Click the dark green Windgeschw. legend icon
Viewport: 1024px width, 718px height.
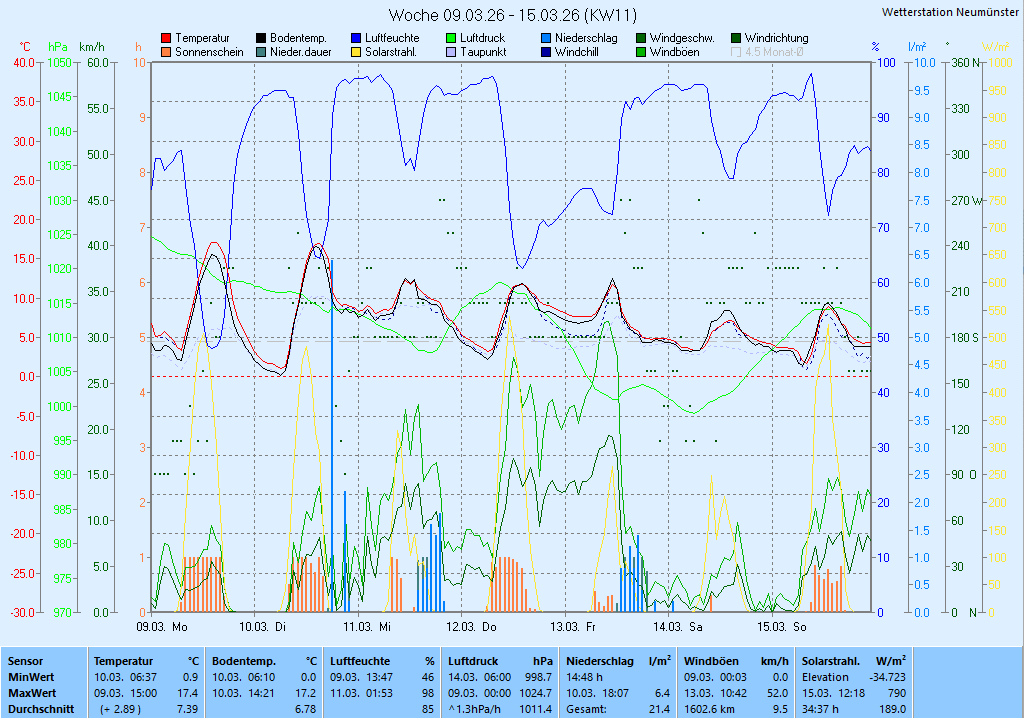(641, 38)
